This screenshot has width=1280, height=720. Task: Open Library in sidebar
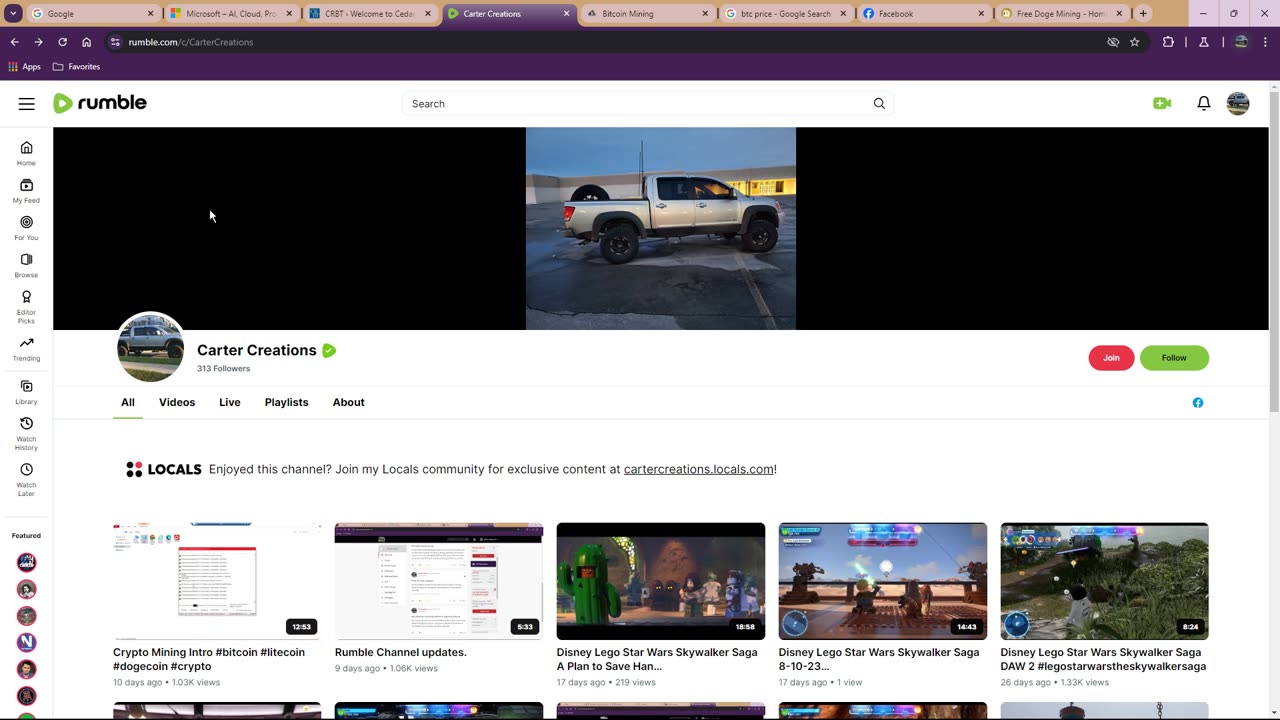(x=26, y=392)
